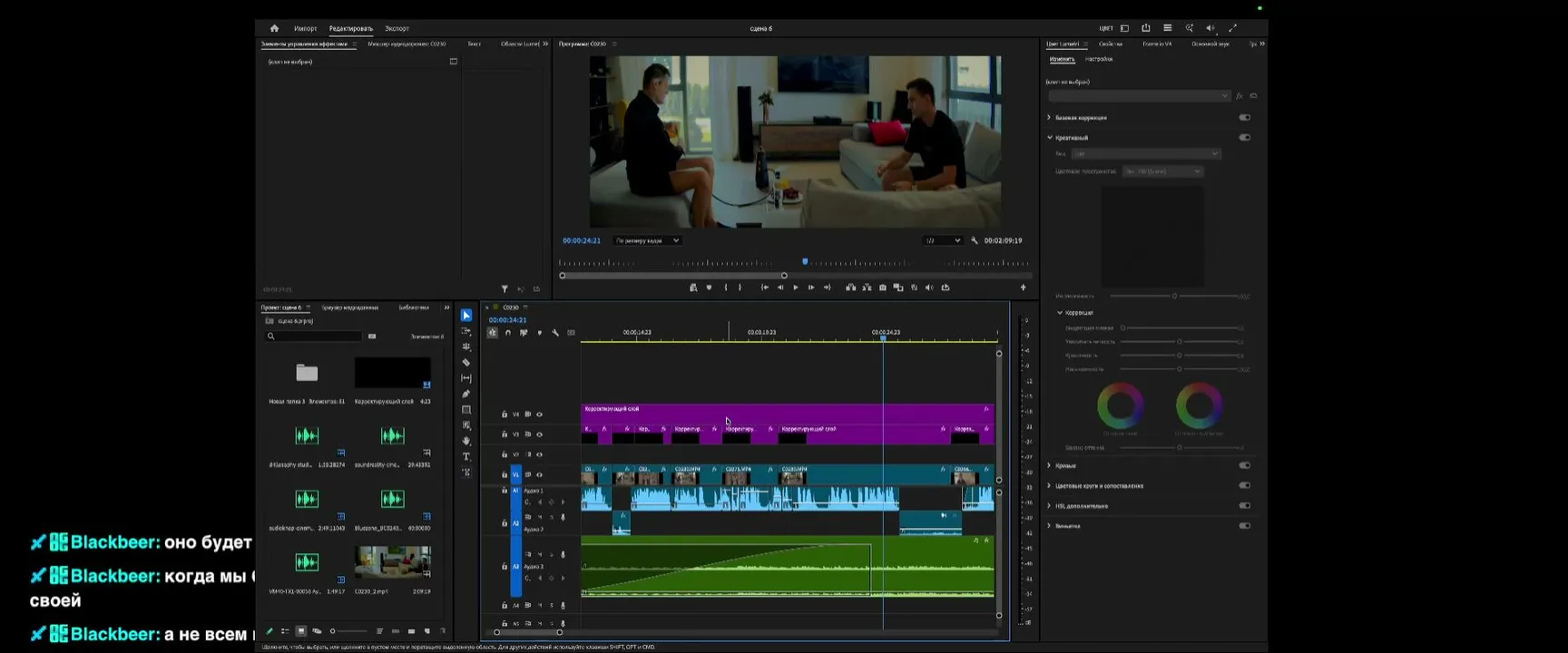The image size is (1568, 653).
Task: Expand the Curves section
Action: click(1050, 465)
